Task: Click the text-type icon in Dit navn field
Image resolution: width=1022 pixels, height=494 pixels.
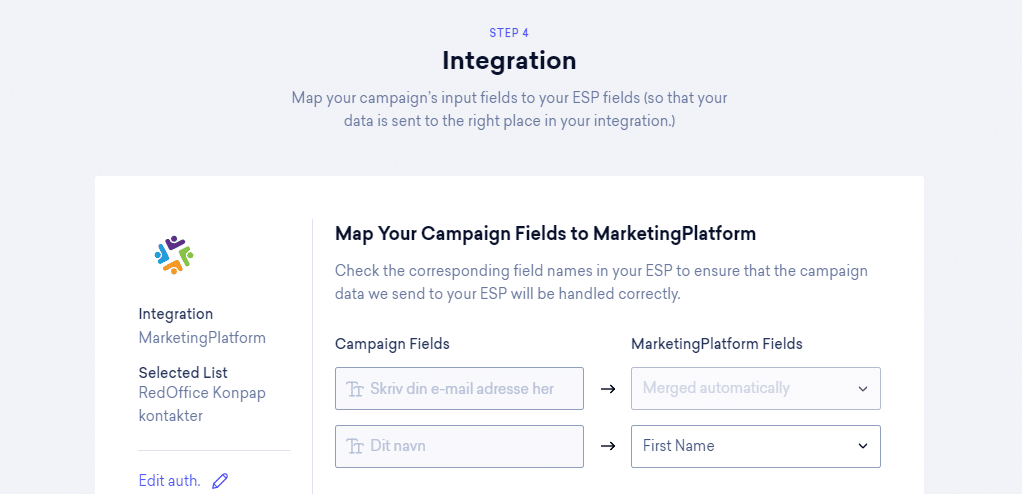Action: pos(355,446)
